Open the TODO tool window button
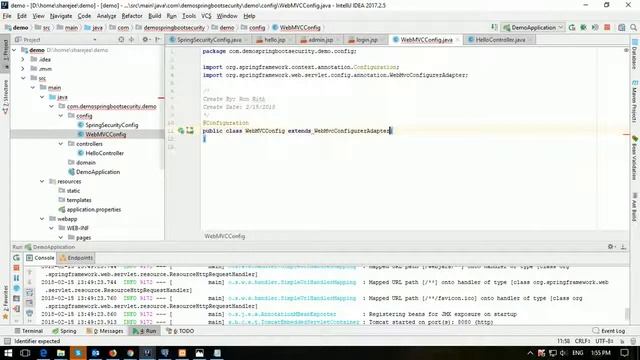Screen dimensions: 640x360 [x=180, y=331]
